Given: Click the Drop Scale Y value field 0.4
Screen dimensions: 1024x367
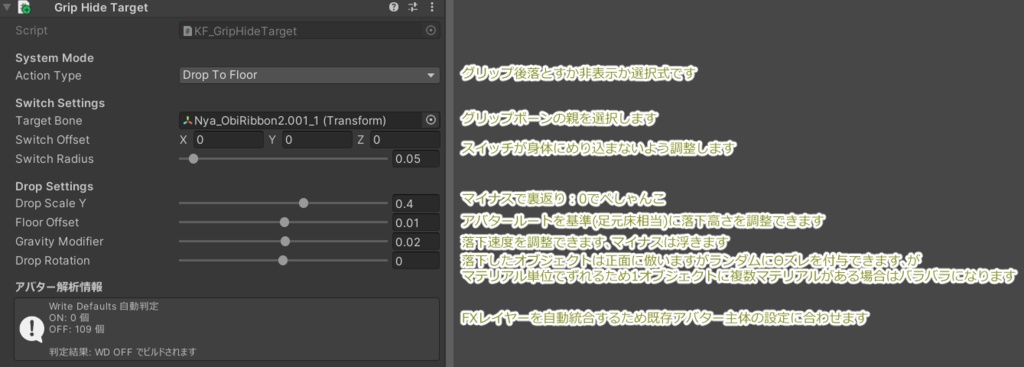Looking at the screenshot, I should [415, 204].
